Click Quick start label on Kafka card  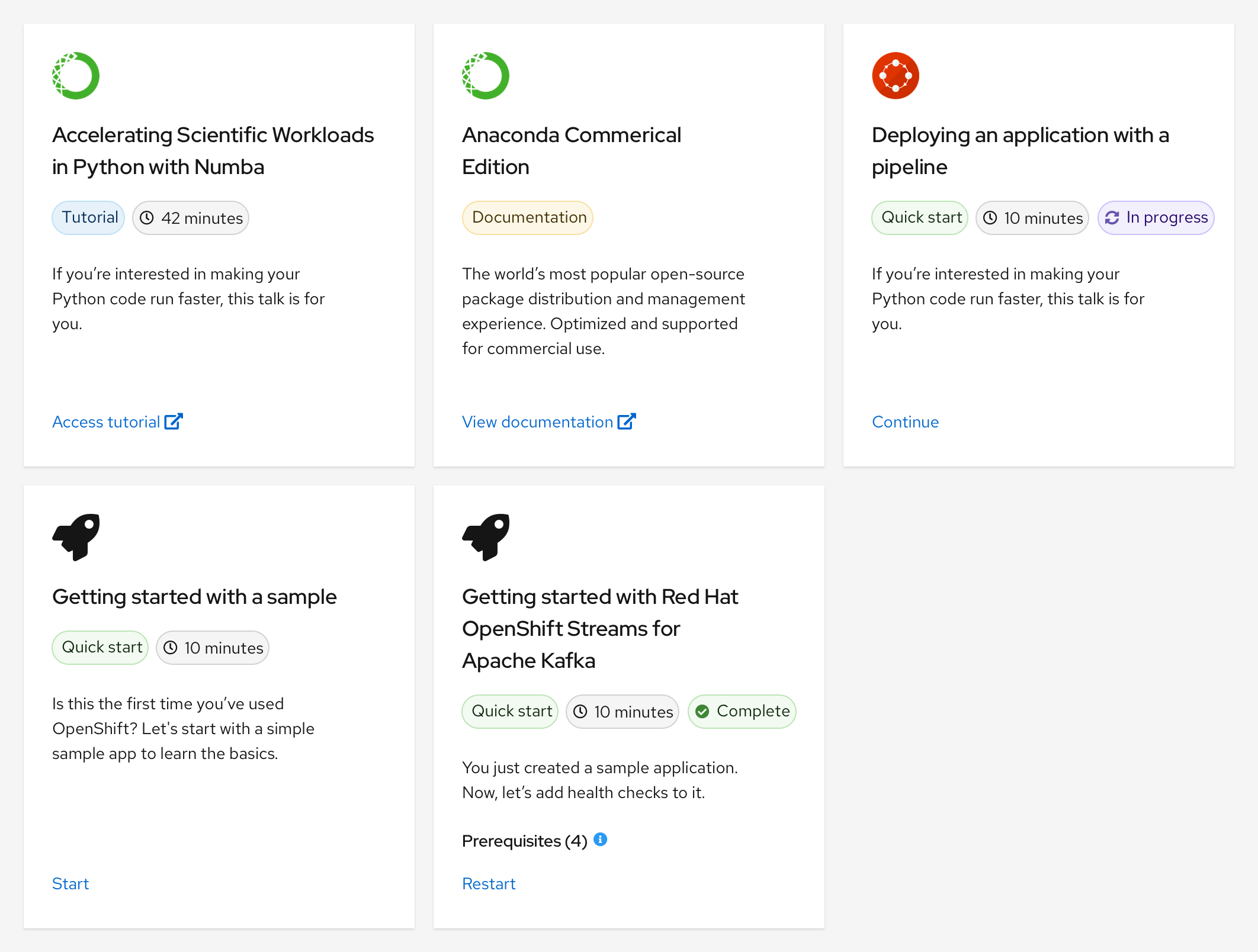[511, 712]
